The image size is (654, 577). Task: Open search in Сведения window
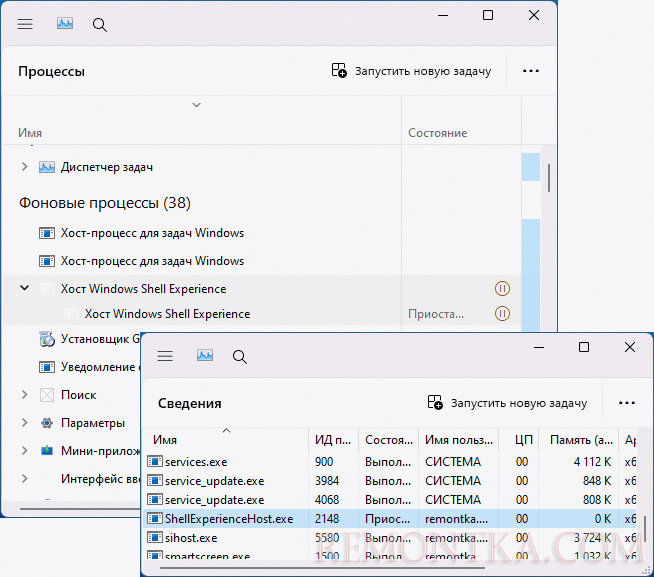pos(239,357)
